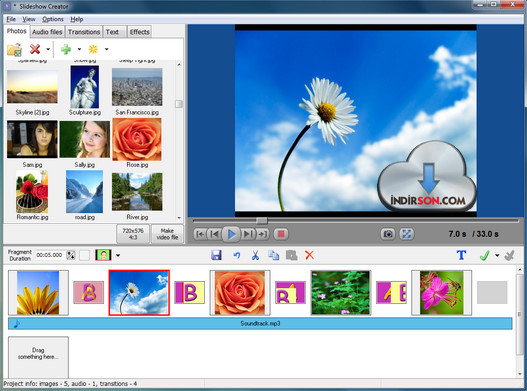
Task: Open the dropdown beside the green portrait thumbnail
Action: click(118, 255)
